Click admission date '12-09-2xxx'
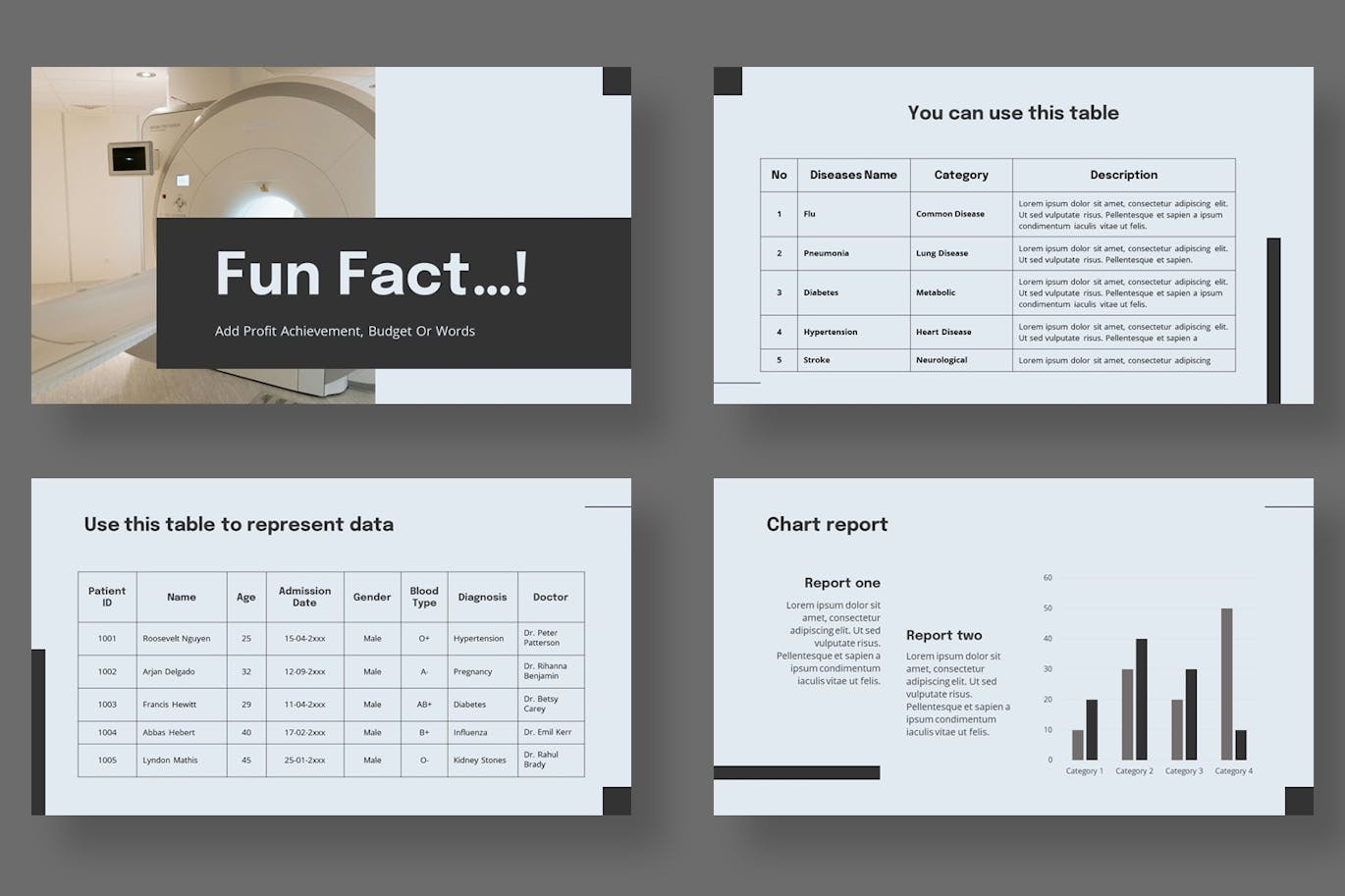The image size is (1345, 896). tap(304, 672)
